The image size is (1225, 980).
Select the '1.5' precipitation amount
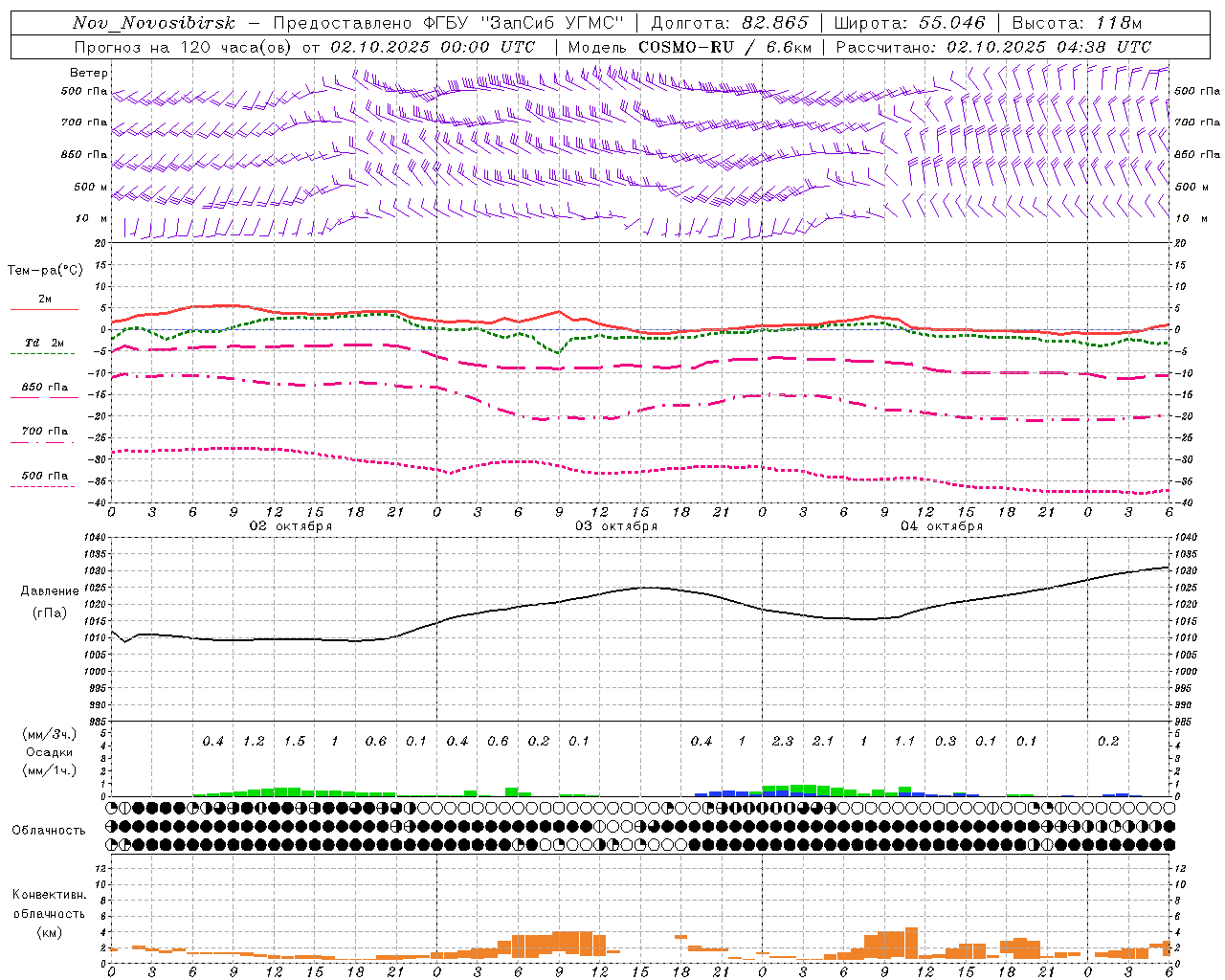coord(294,742)
